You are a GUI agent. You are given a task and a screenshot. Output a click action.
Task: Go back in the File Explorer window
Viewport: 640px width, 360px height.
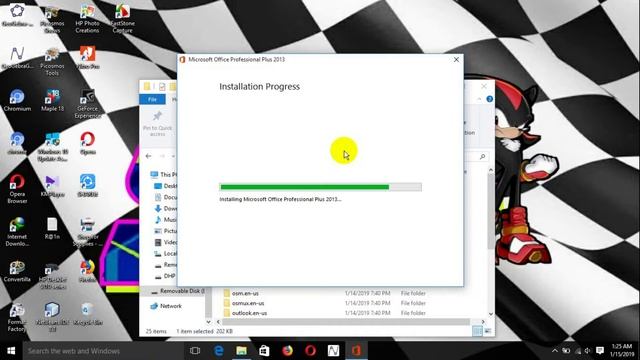[149, 156]
